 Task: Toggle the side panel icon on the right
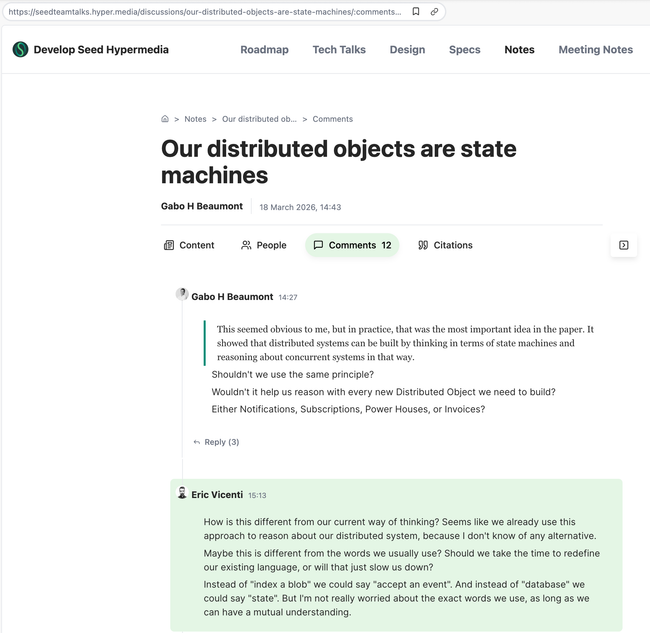pyautogui.click(x=623, y=245)
